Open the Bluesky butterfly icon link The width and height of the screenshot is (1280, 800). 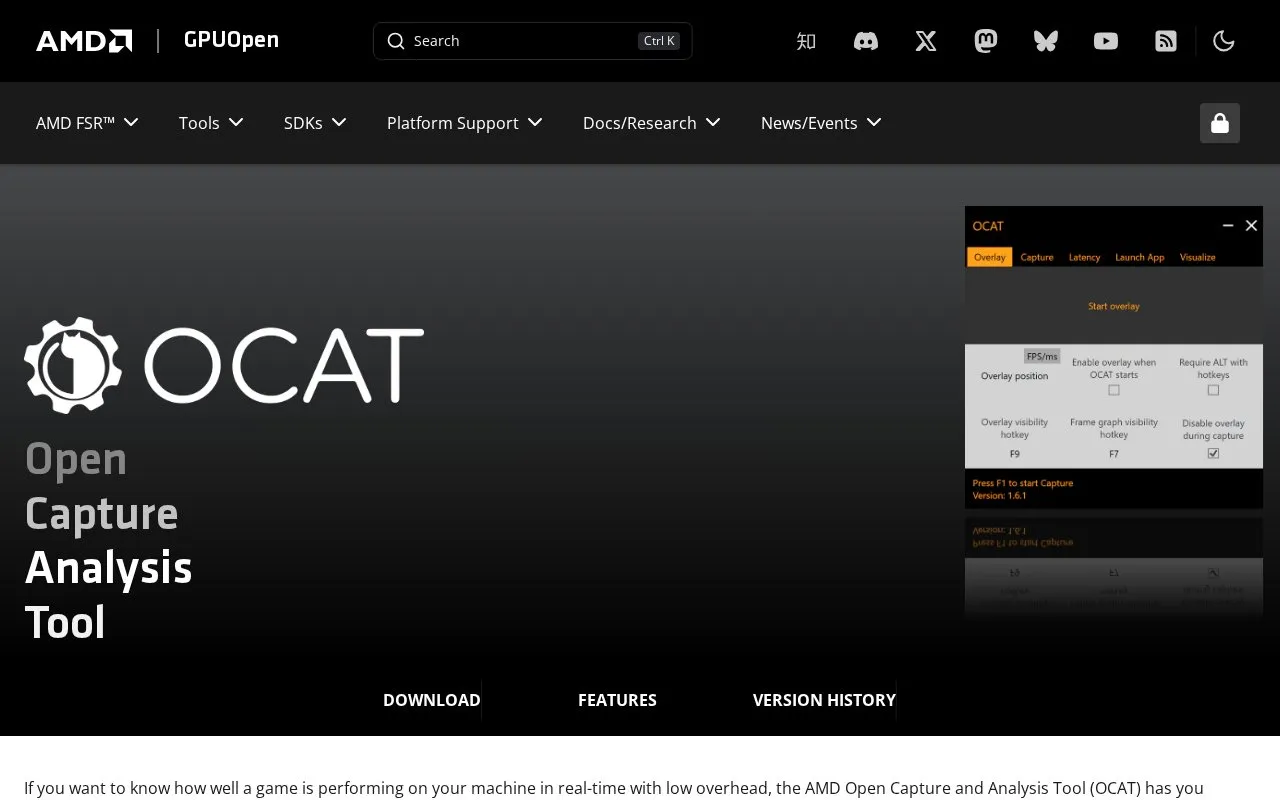(x=1046, y=41)
